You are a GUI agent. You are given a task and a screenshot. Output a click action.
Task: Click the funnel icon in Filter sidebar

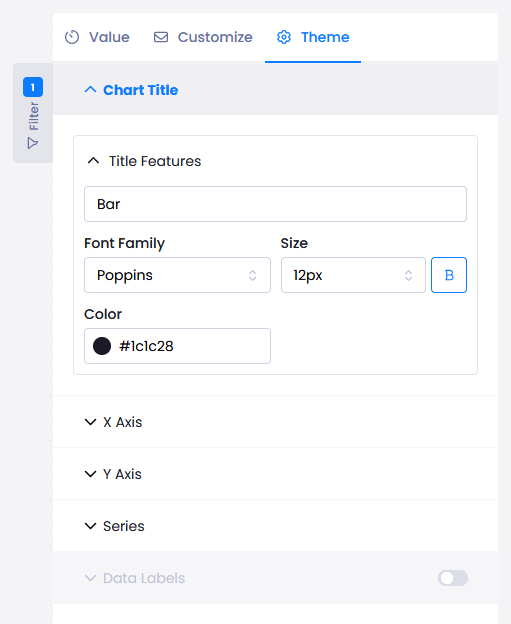pos(33,143)
